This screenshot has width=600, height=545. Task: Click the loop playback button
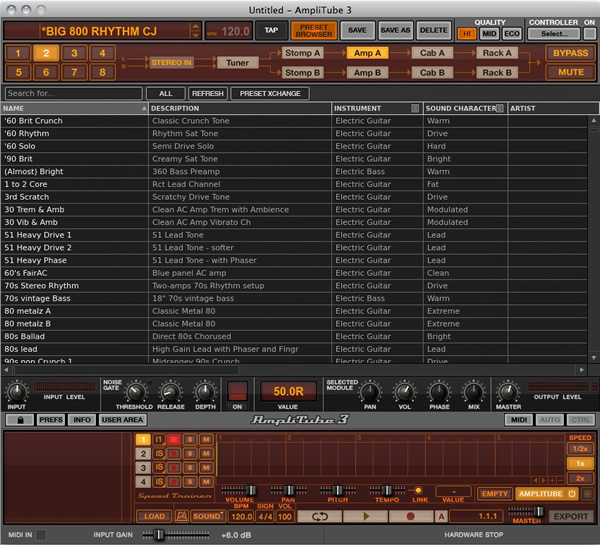click(320, 516)
